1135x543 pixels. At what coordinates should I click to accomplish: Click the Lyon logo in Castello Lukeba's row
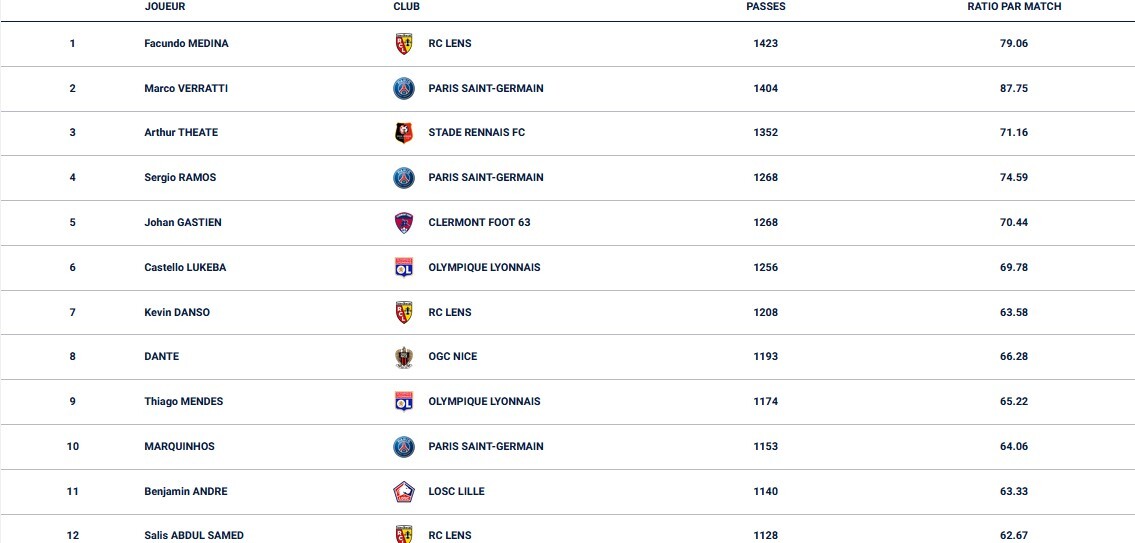pos(404,267)
